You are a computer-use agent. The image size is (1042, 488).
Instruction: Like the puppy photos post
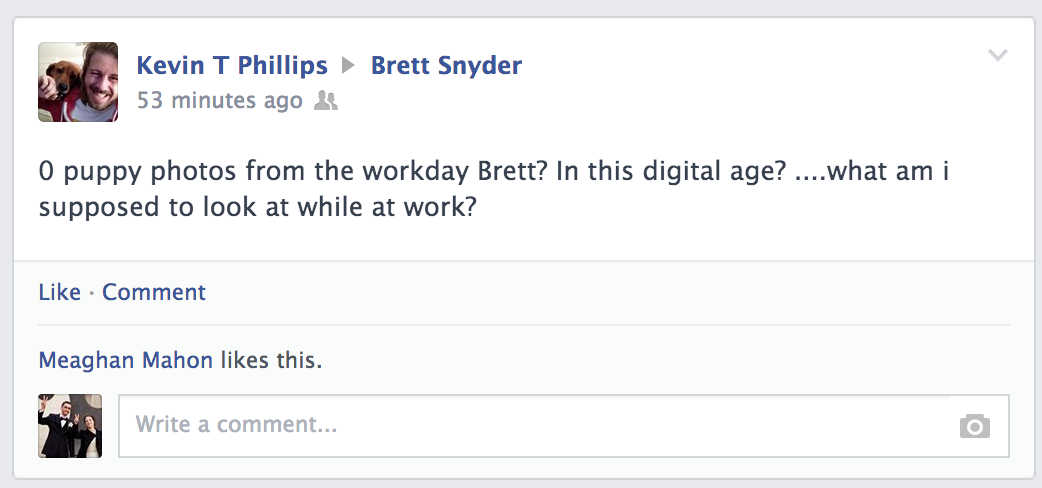pyautogui.click(x=59, y=292)
